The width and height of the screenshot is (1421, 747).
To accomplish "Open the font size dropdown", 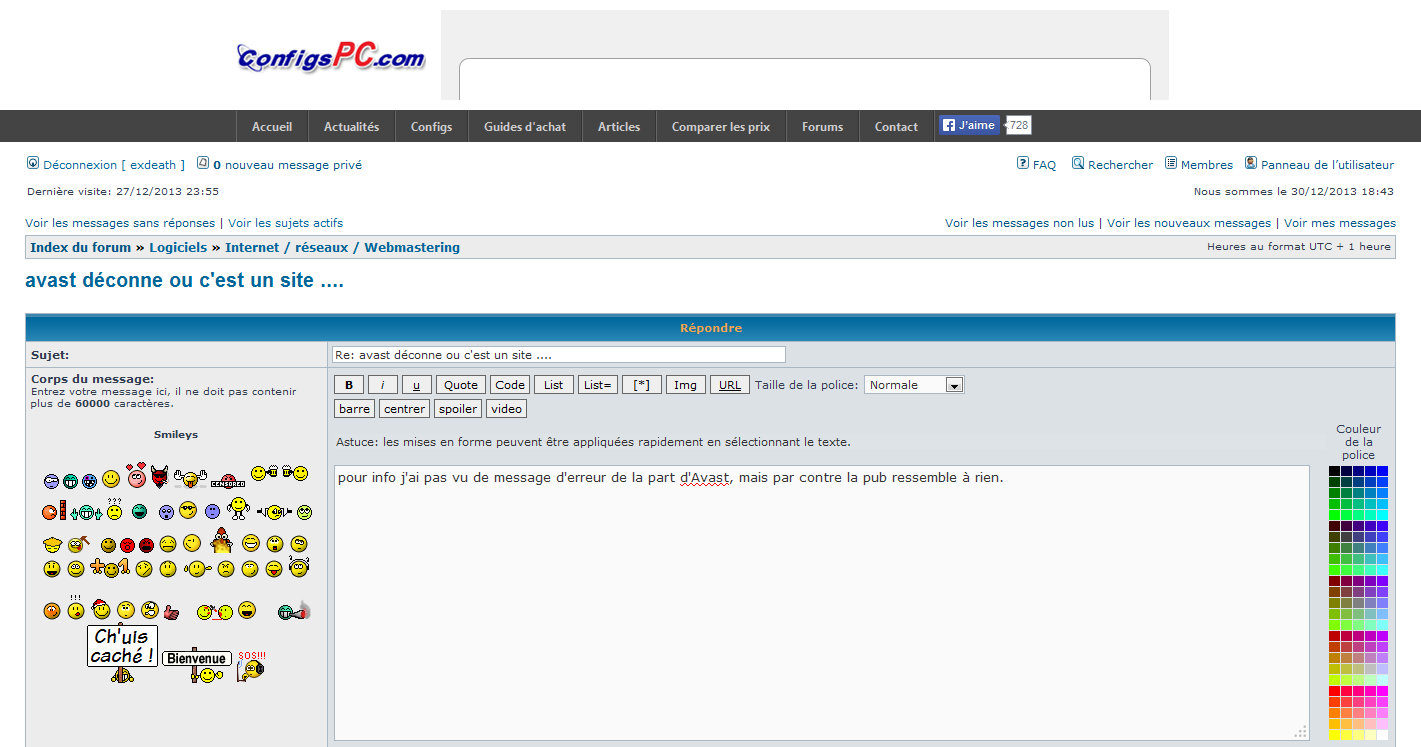I will [914, 385].
